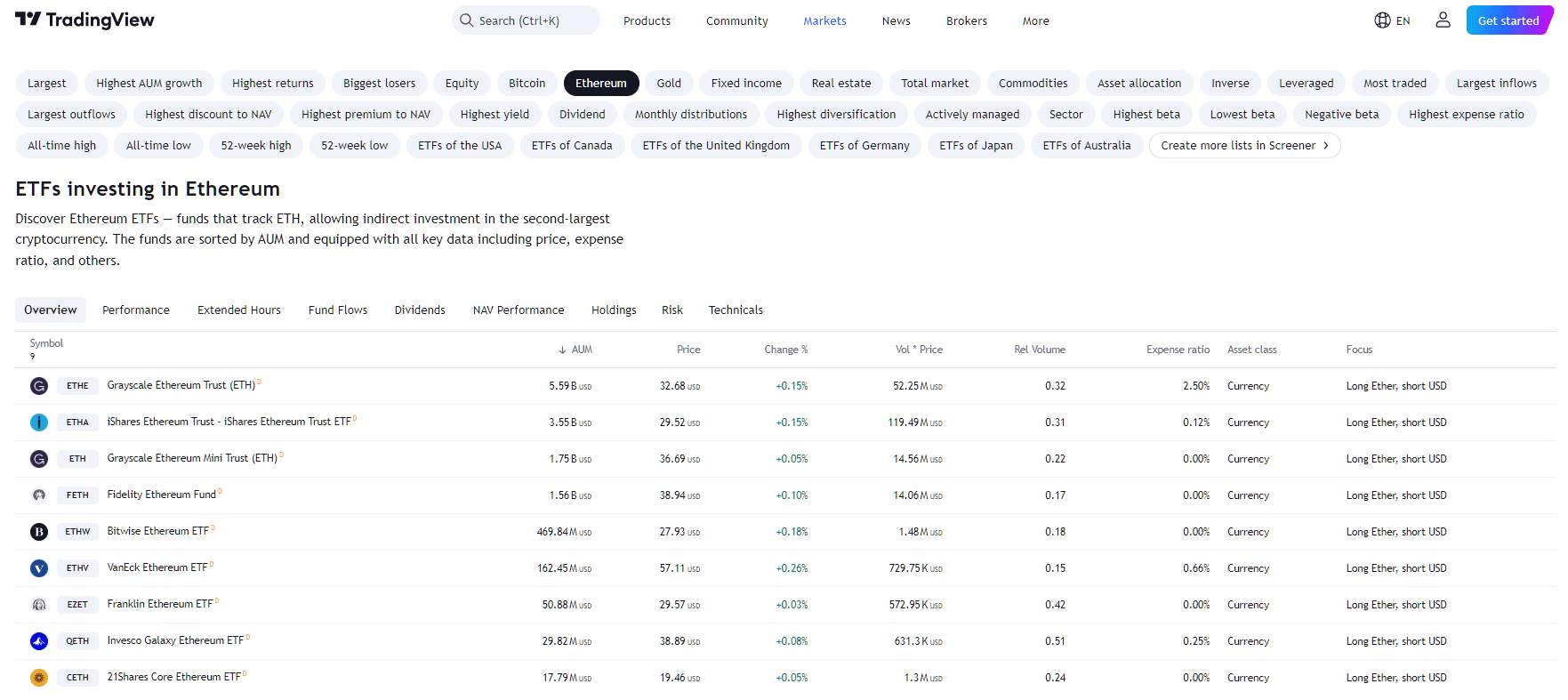
Task: Open the Markets menu
Action: tap(824, 21)
